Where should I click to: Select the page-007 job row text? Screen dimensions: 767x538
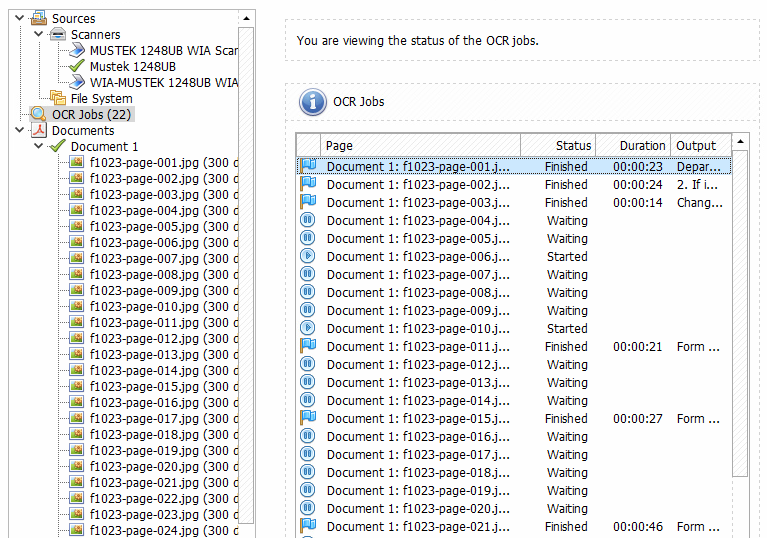tap(418, 274)
